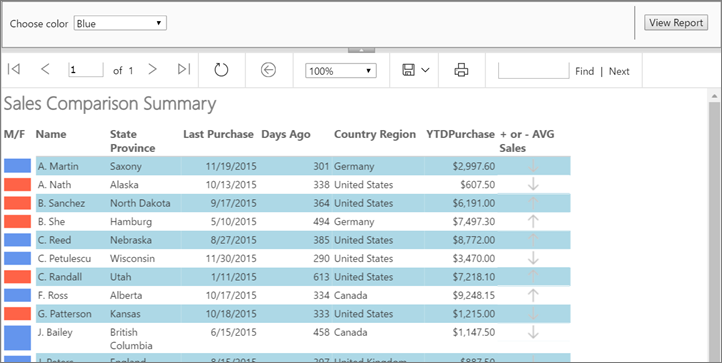Click the 290 days ago value

[x=321, y=258]
